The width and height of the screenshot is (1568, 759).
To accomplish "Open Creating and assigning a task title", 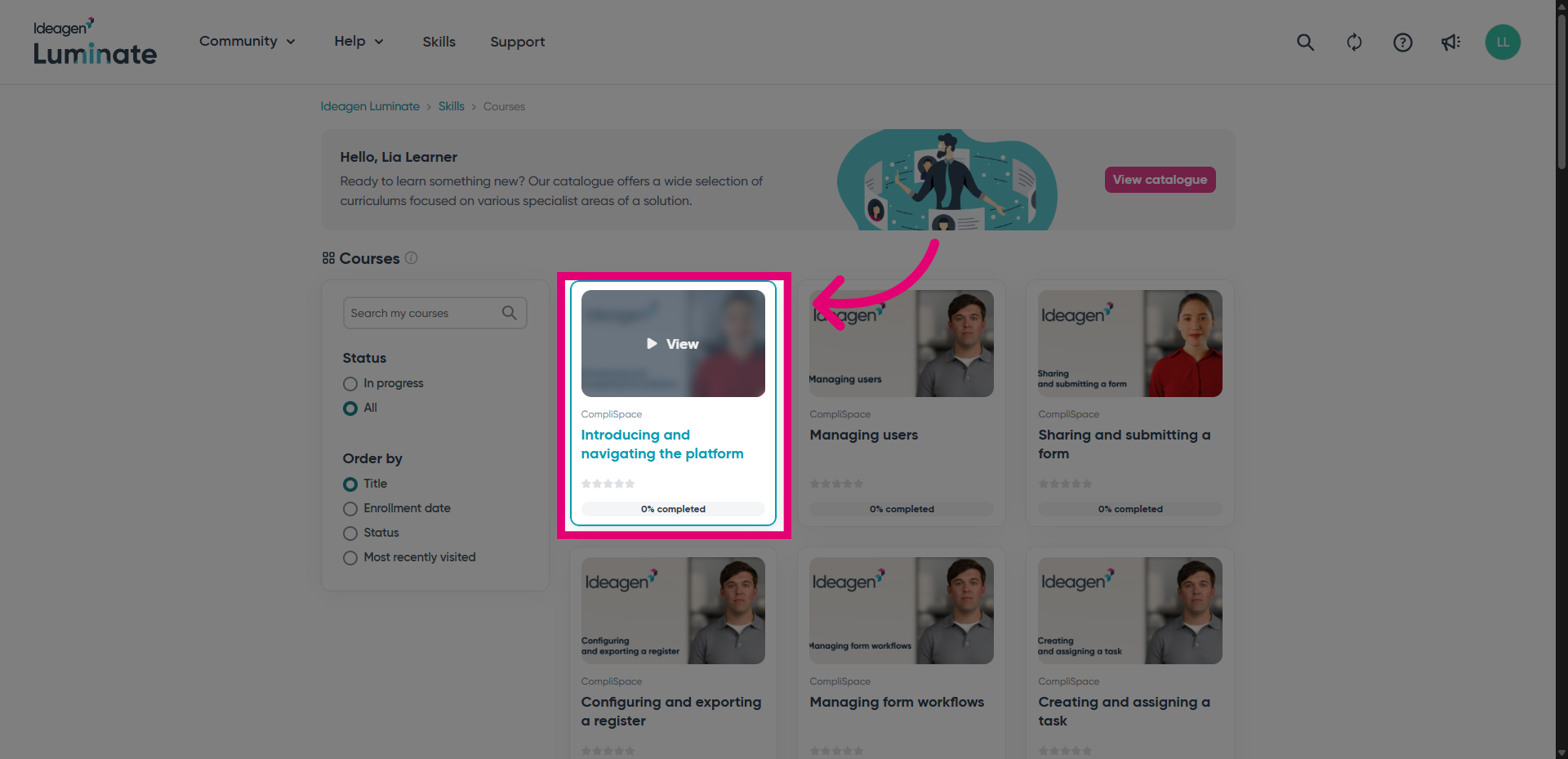I will 1125,712.
